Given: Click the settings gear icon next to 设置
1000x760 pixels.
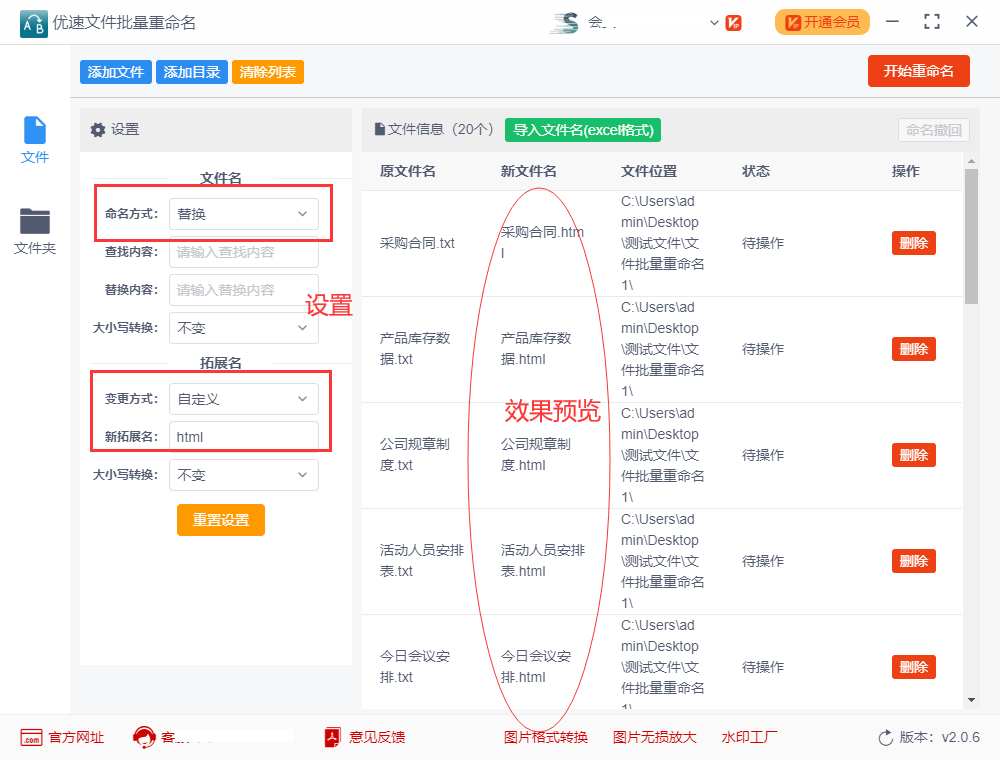Looking at the screenshot, I should point(98,130).
